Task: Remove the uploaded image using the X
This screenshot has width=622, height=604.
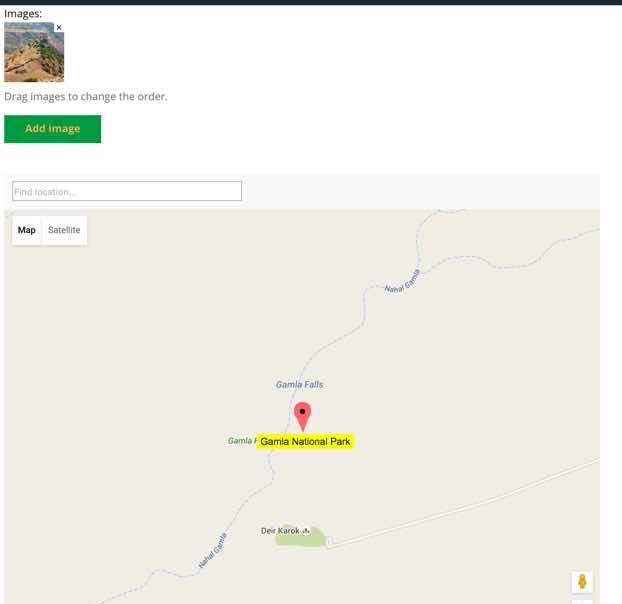Action: (59, 27)
